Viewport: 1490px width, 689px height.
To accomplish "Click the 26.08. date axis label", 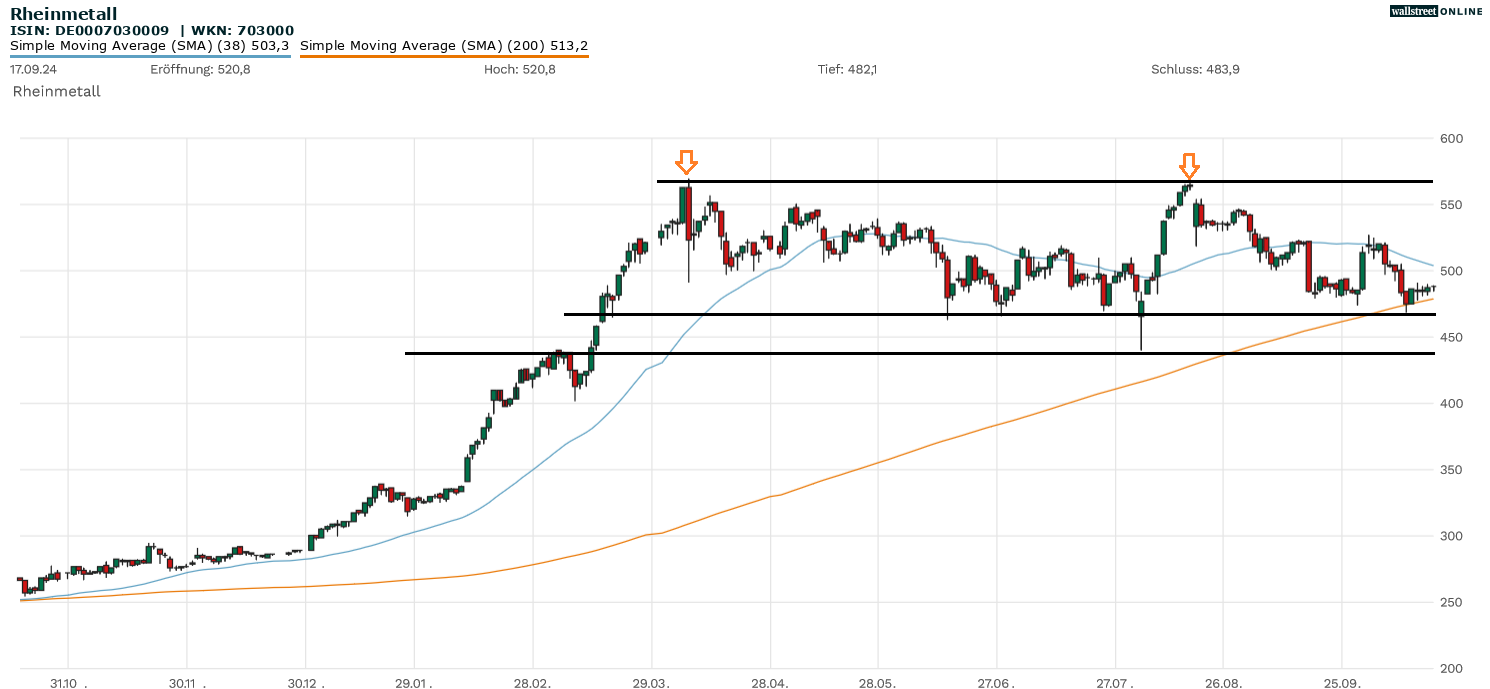I will [1223, 682].
